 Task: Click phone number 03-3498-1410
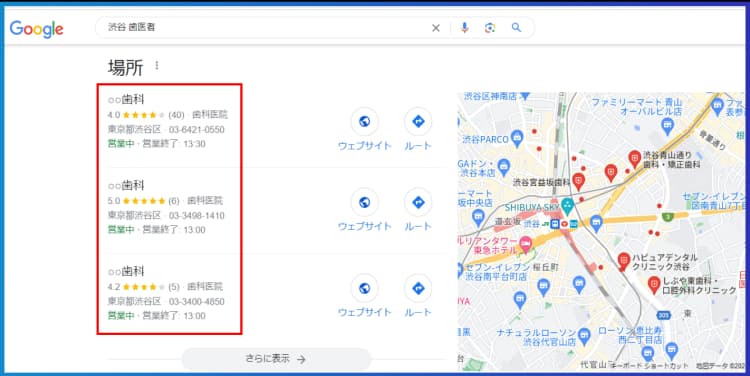(197, 216)
